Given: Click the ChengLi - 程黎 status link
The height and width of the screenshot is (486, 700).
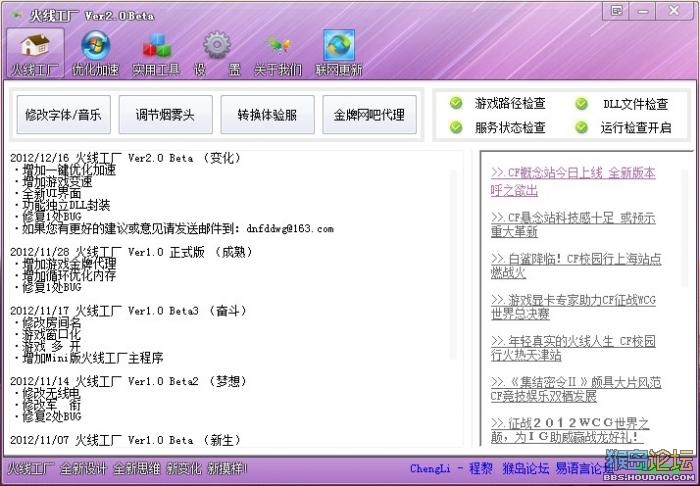Looking at the screenshot, I should pos(451,469).
